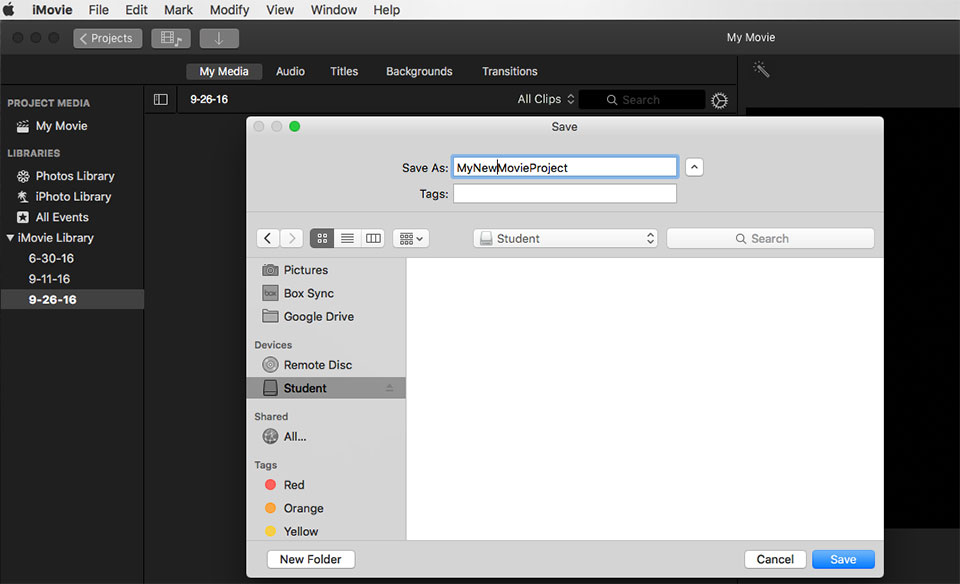Toggle the libraries sidebar panel icon

(x=160, y=99)
